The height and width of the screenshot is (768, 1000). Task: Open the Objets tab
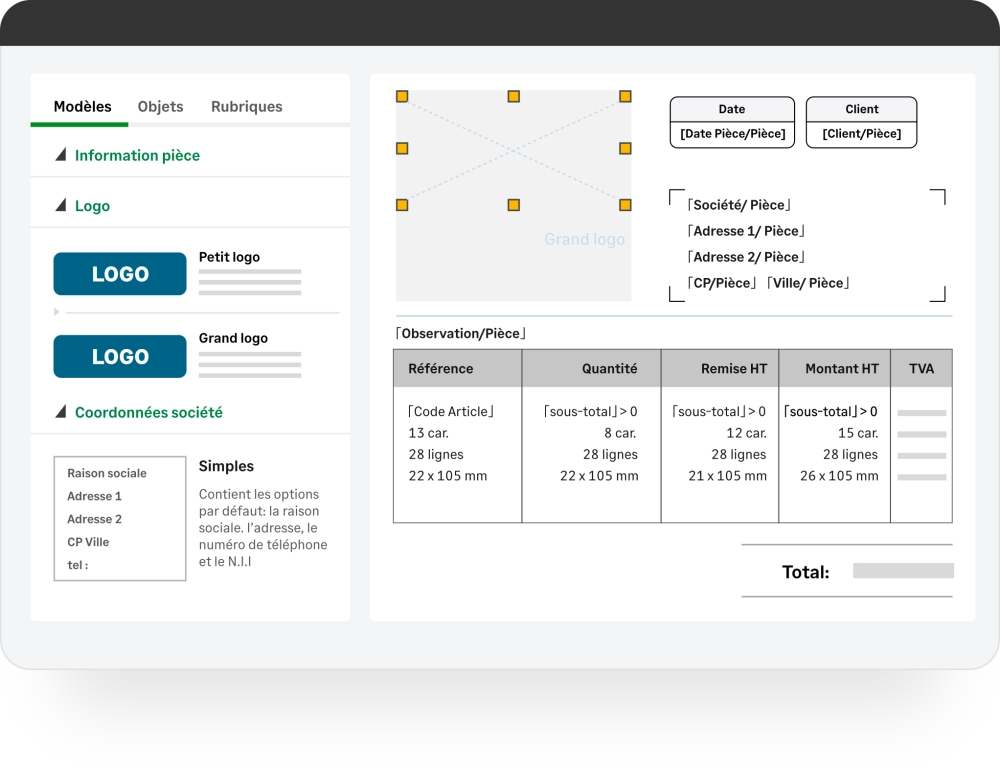(161, 107)
